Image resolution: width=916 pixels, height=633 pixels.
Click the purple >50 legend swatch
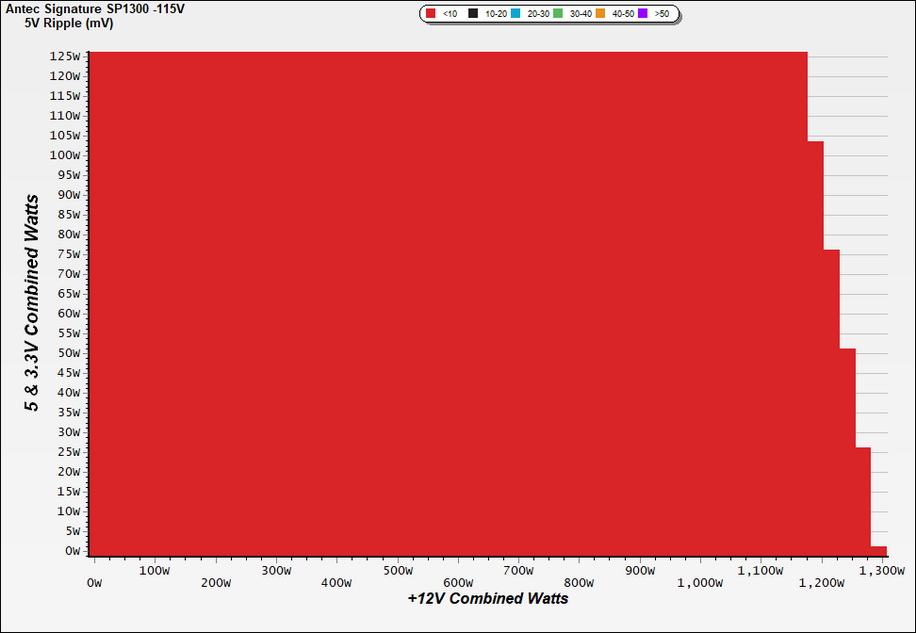point(643,13)
